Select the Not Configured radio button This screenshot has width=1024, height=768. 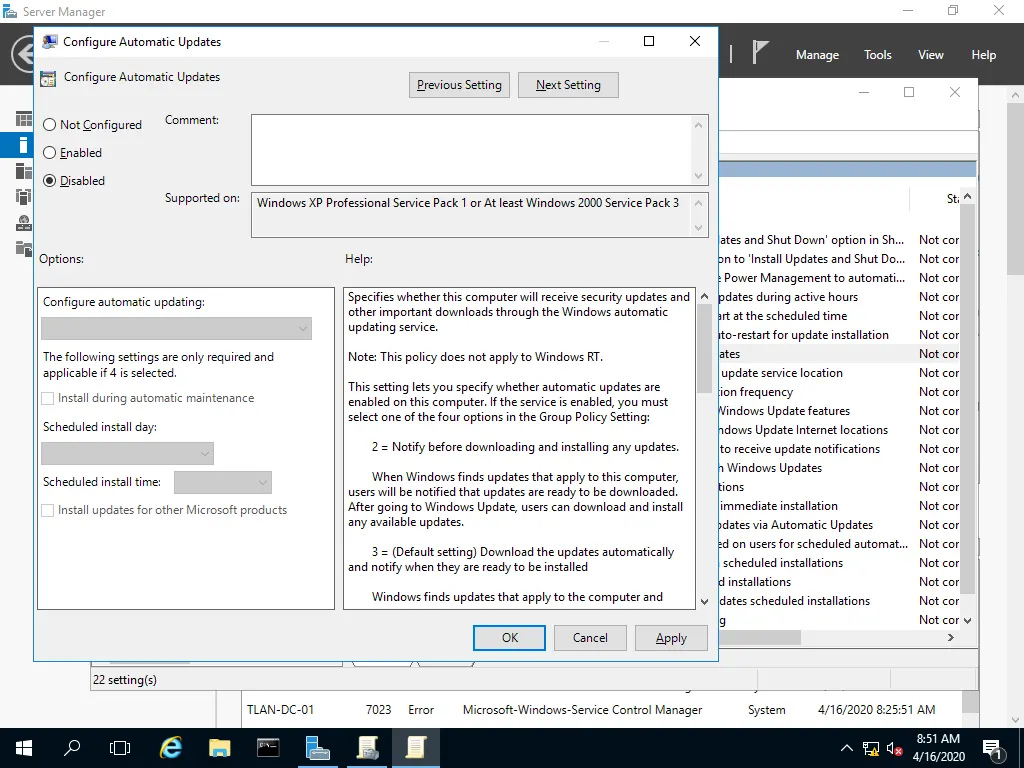(x=50, y=125)
